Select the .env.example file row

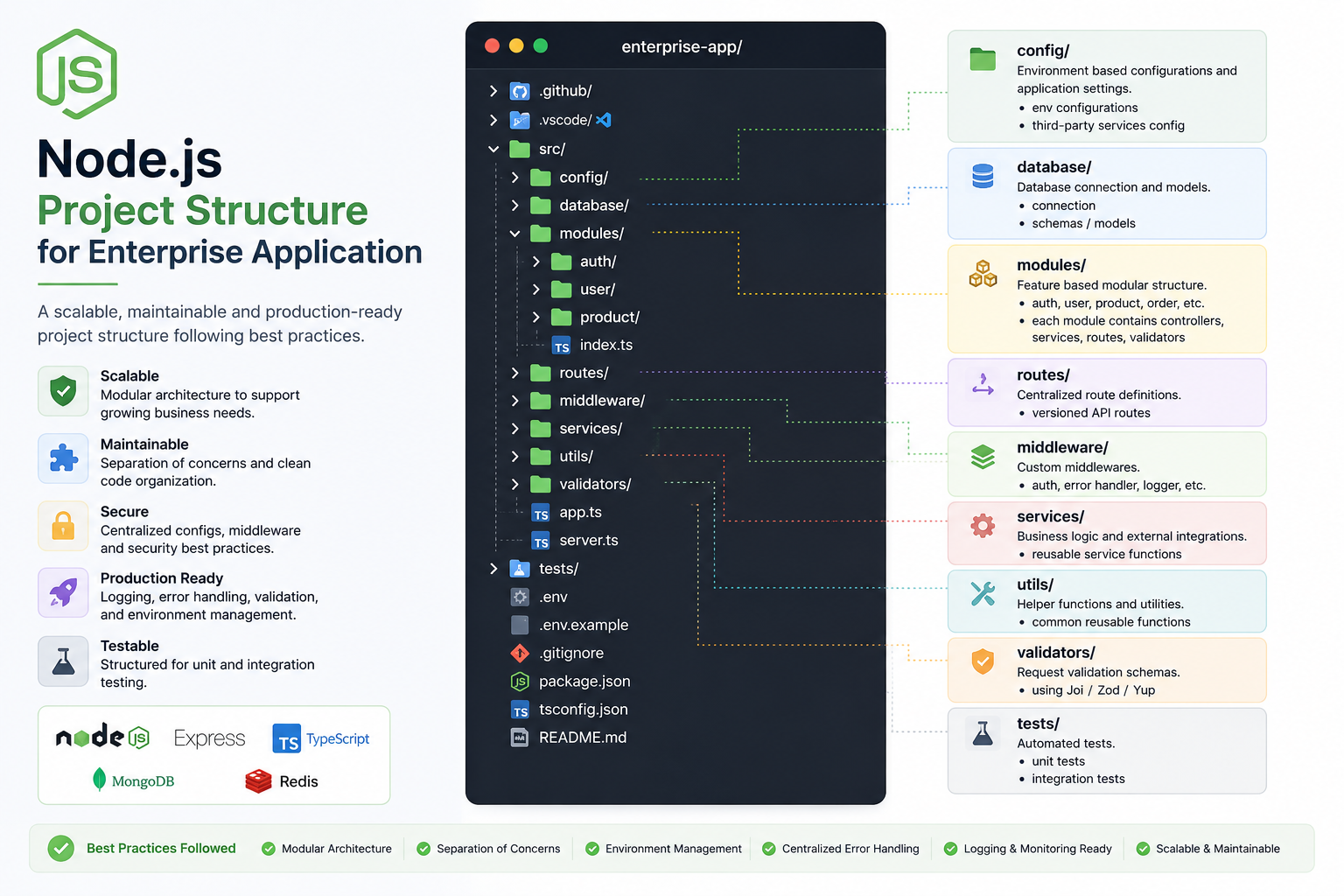point(570,625)
